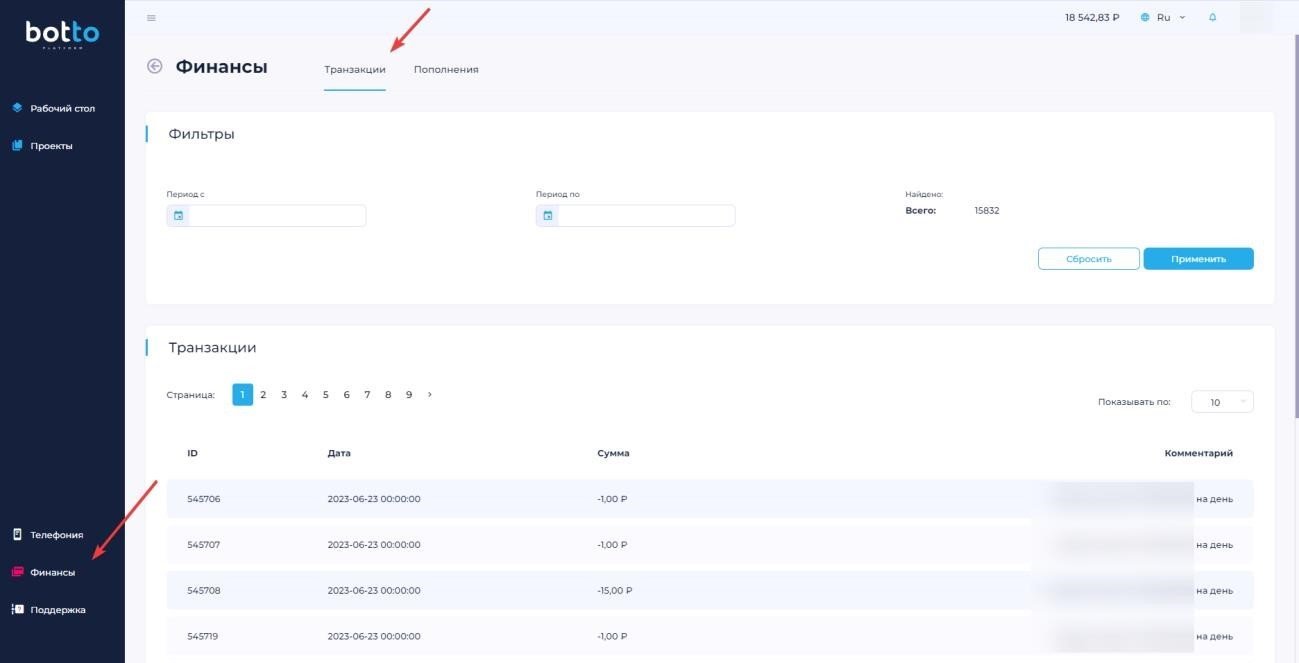Open Проекты in the sidebar
The image size is (1299, 663).
(51, 146)
